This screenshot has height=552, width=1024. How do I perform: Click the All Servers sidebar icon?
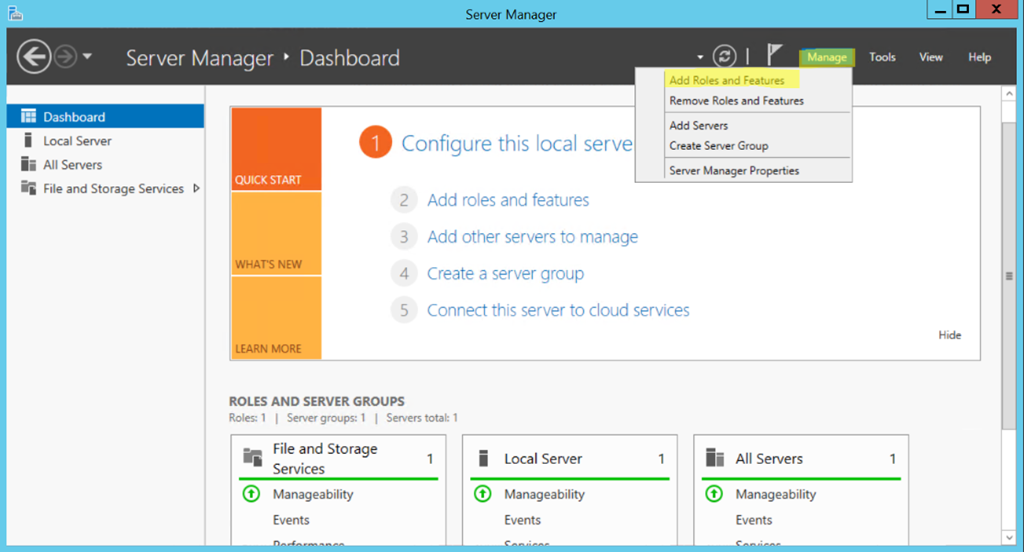(x=28, y=164)
